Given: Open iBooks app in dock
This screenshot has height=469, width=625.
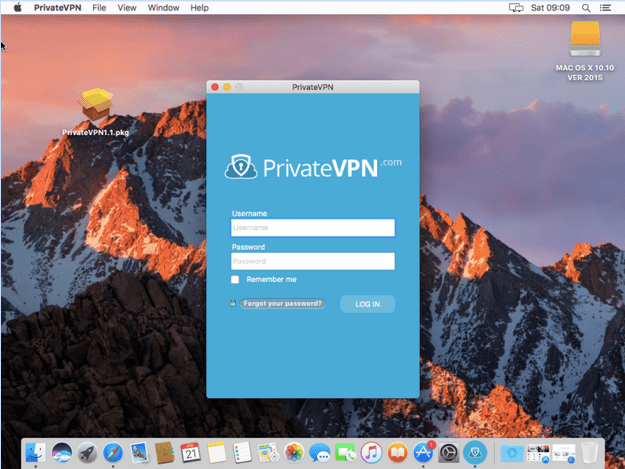Looking at the screenshot, I should 397,453.
